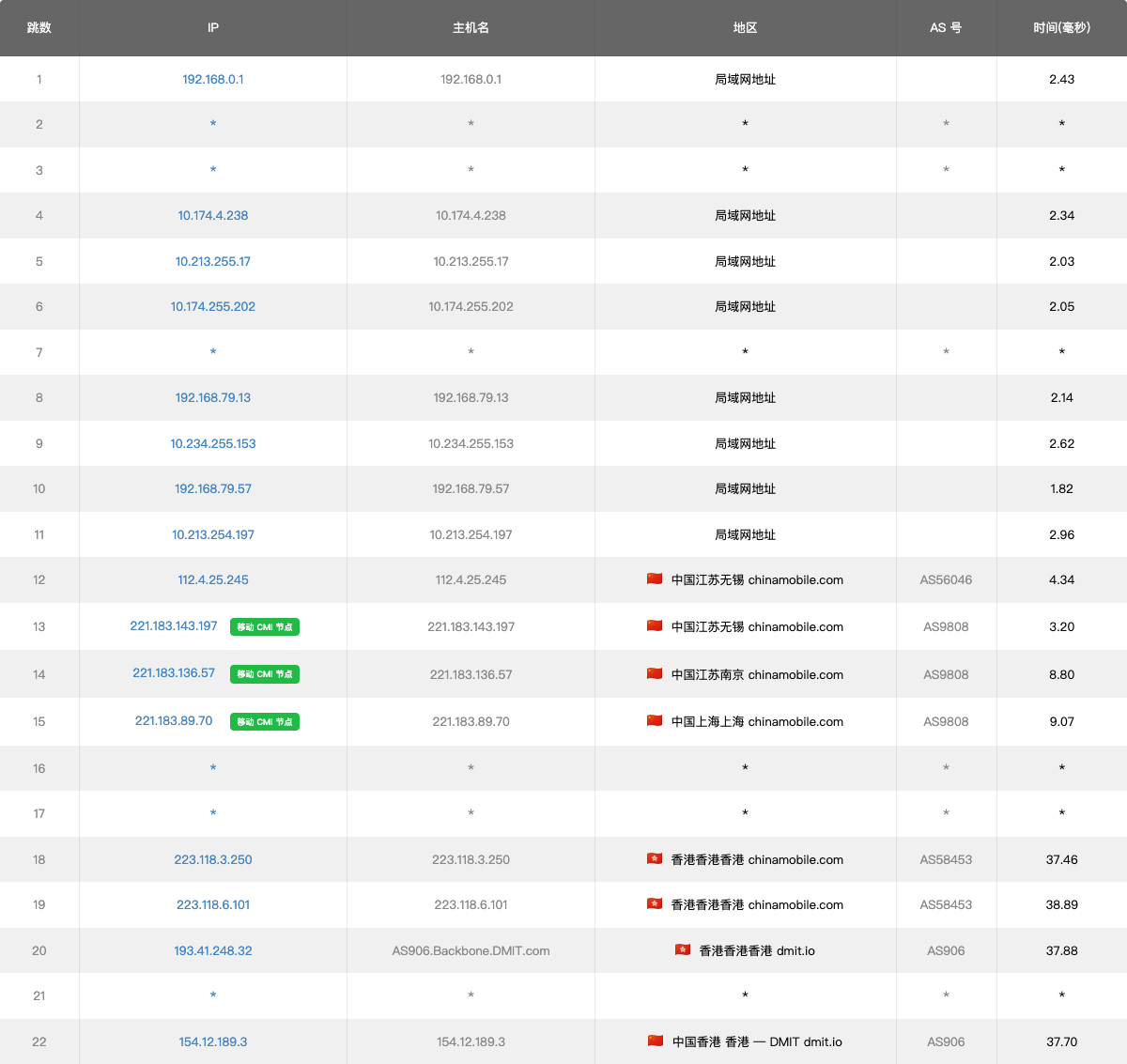
Task: Open IP link 221.183.89.70
Action: point(174,720)
